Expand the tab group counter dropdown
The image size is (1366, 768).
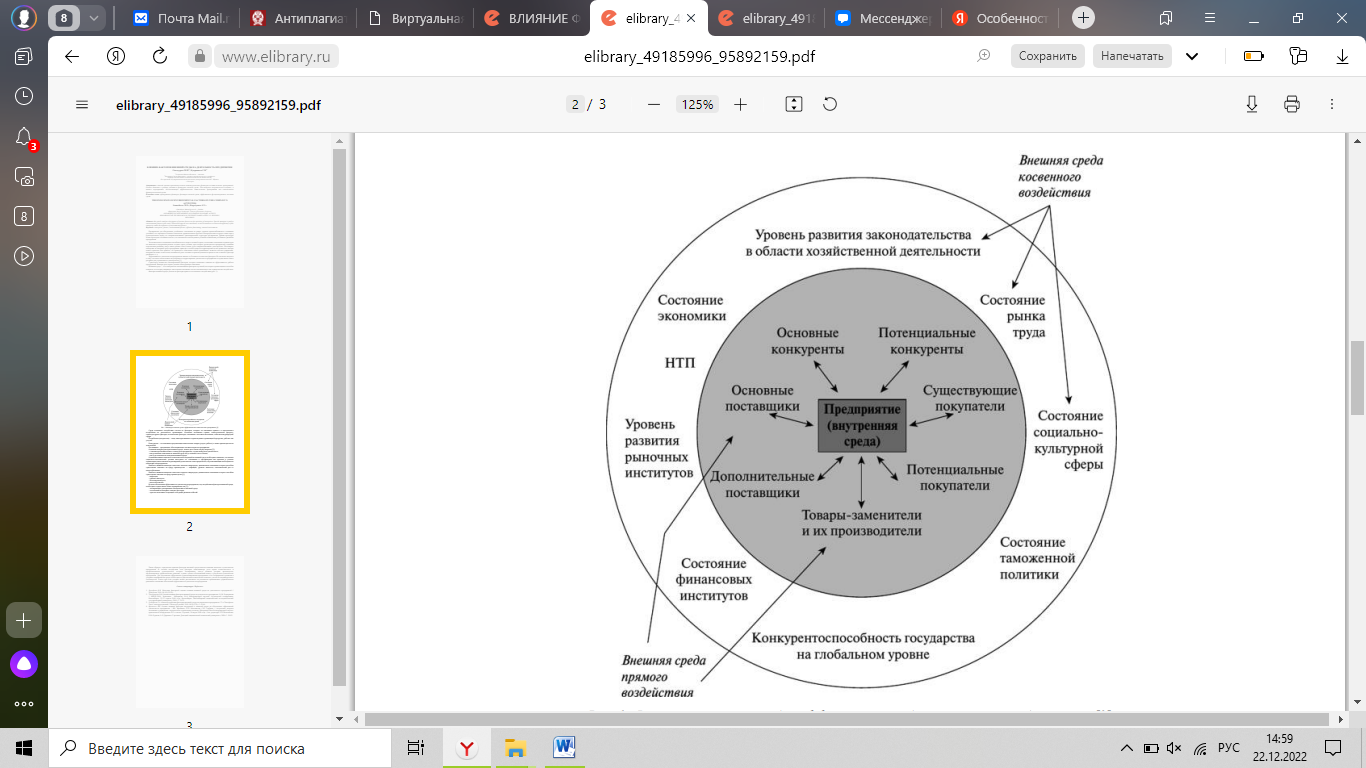94,18
